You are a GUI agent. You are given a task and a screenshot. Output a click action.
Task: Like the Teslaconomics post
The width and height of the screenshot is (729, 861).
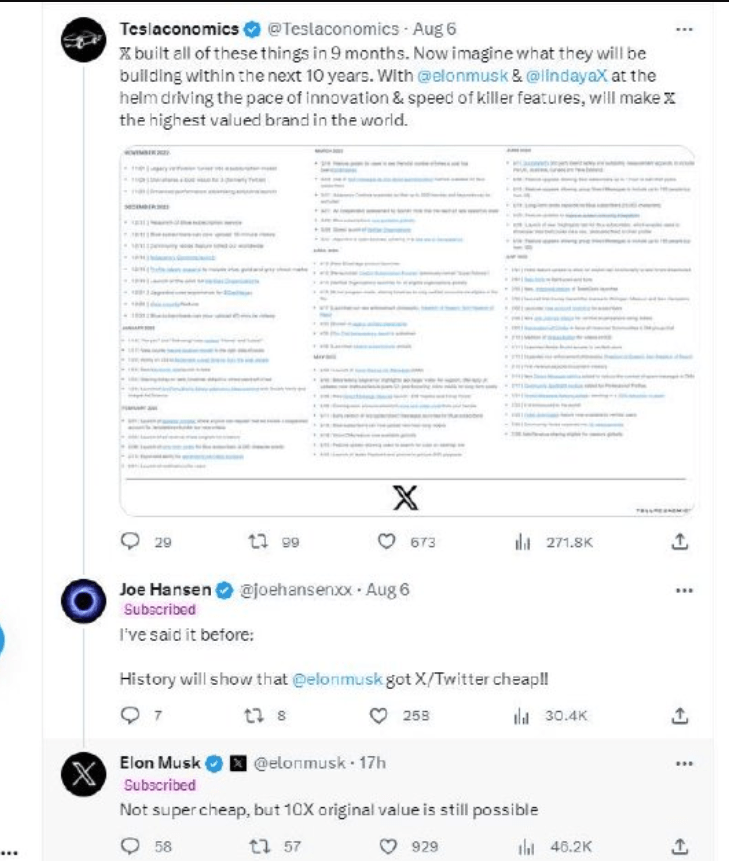coord(387,542)
